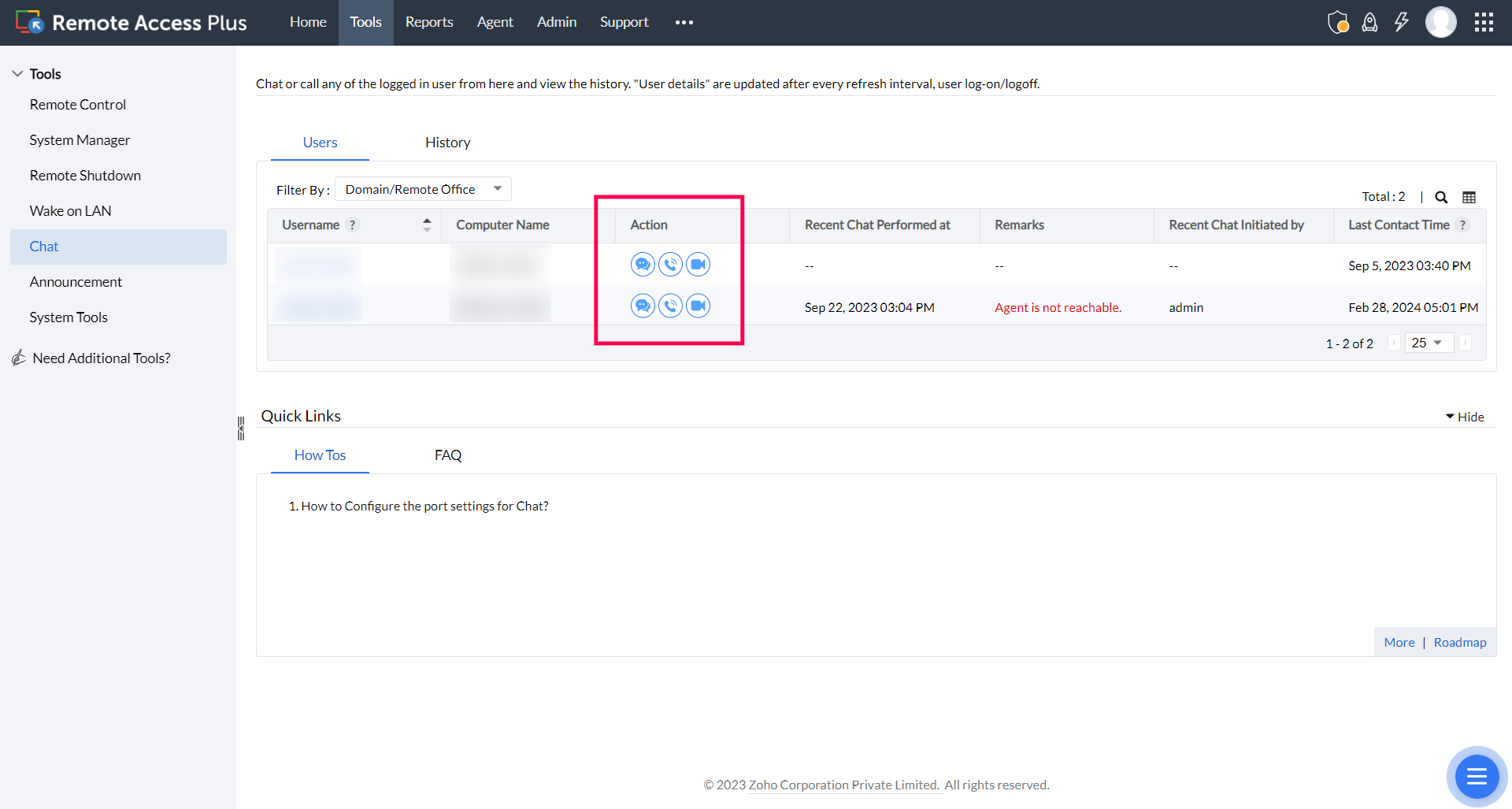Click the Last Contact Time column header

tap(1399, 225)
